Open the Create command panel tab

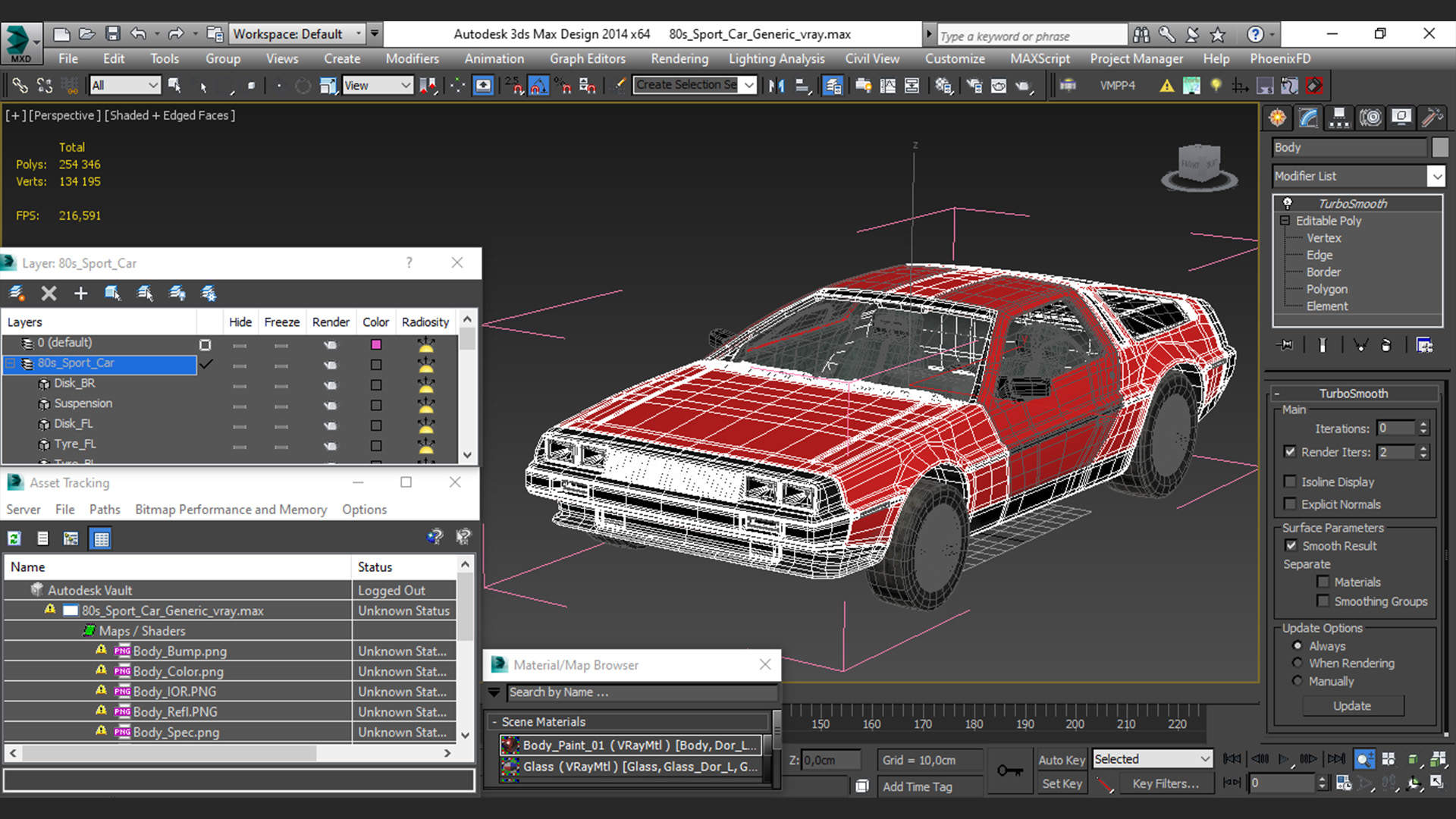pyautogui.click(x=1278, y=118)
